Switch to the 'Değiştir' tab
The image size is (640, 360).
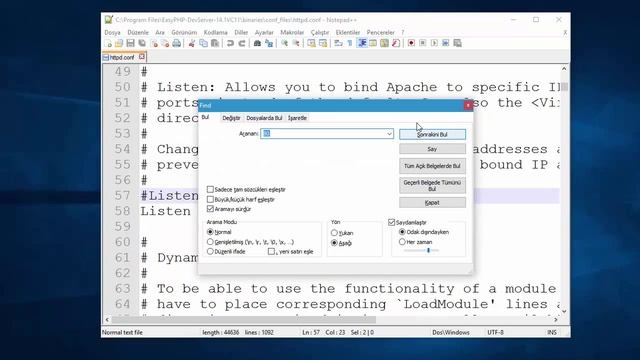(231, 118)
